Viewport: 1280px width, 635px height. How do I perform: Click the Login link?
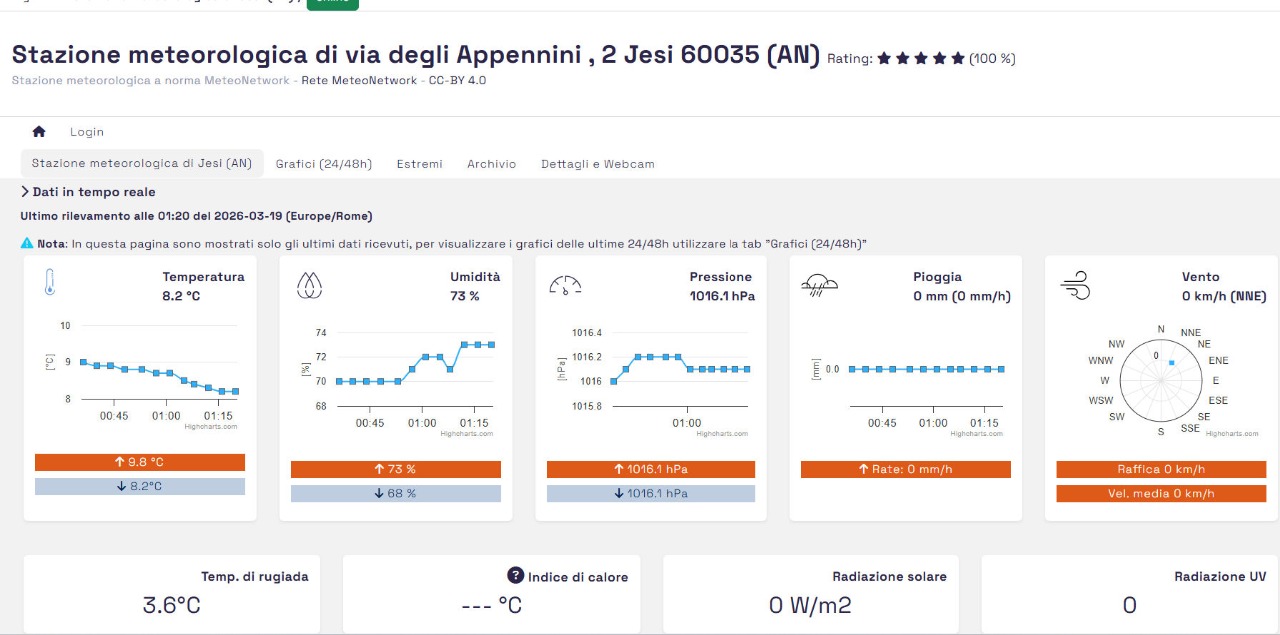[87, 132]
